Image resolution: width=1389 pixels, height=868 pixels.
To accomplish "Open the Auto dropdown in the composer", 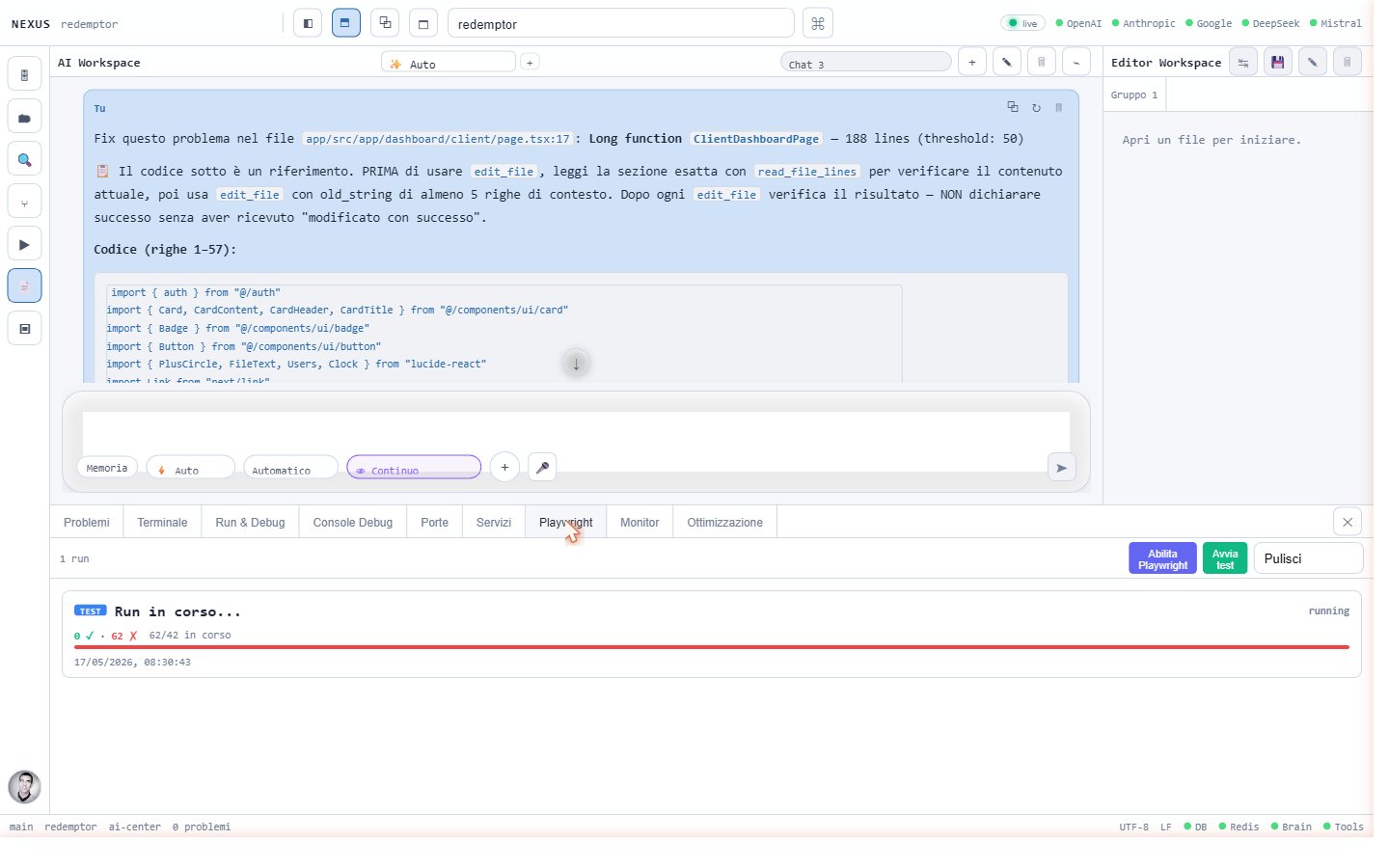I will tap(191, 467).
